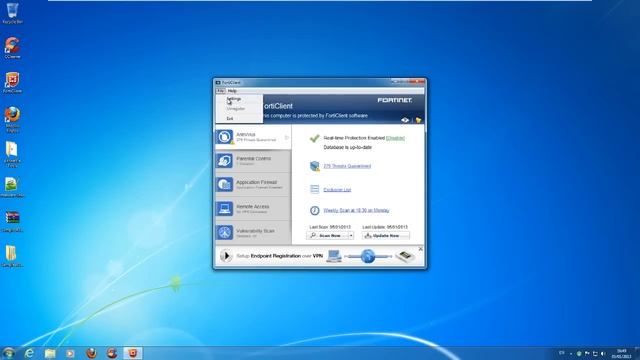
Task: Click the scheduled scan clock icon
Action: click(314, 210)
